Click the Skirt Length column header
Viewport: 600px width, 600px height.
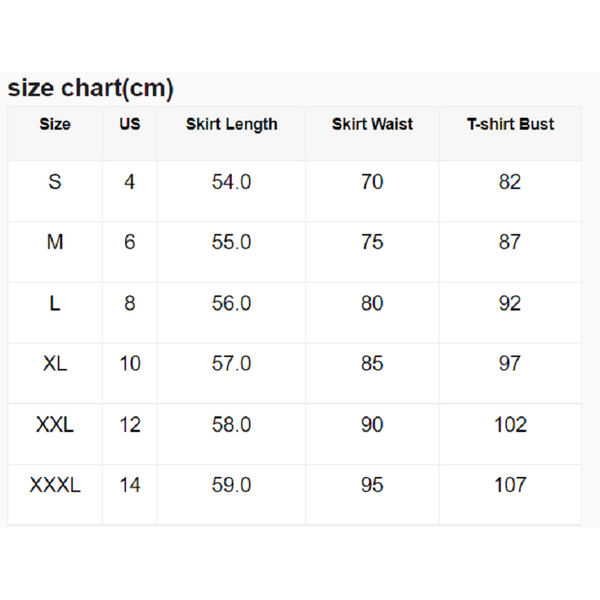pyautogui.click(x=232, y=125)
